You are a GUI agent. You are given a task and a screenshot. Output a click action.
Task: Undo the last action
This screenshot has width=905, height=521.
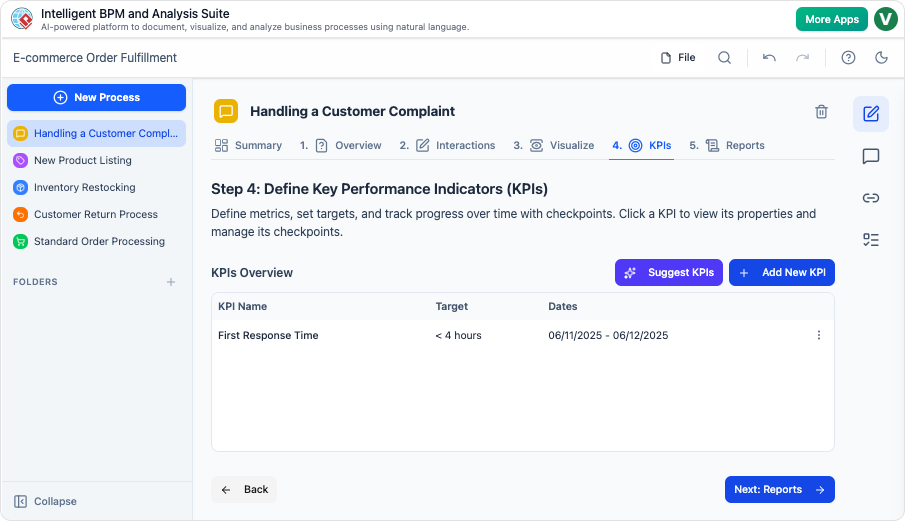pyautogui.click(x=769, y=58)
